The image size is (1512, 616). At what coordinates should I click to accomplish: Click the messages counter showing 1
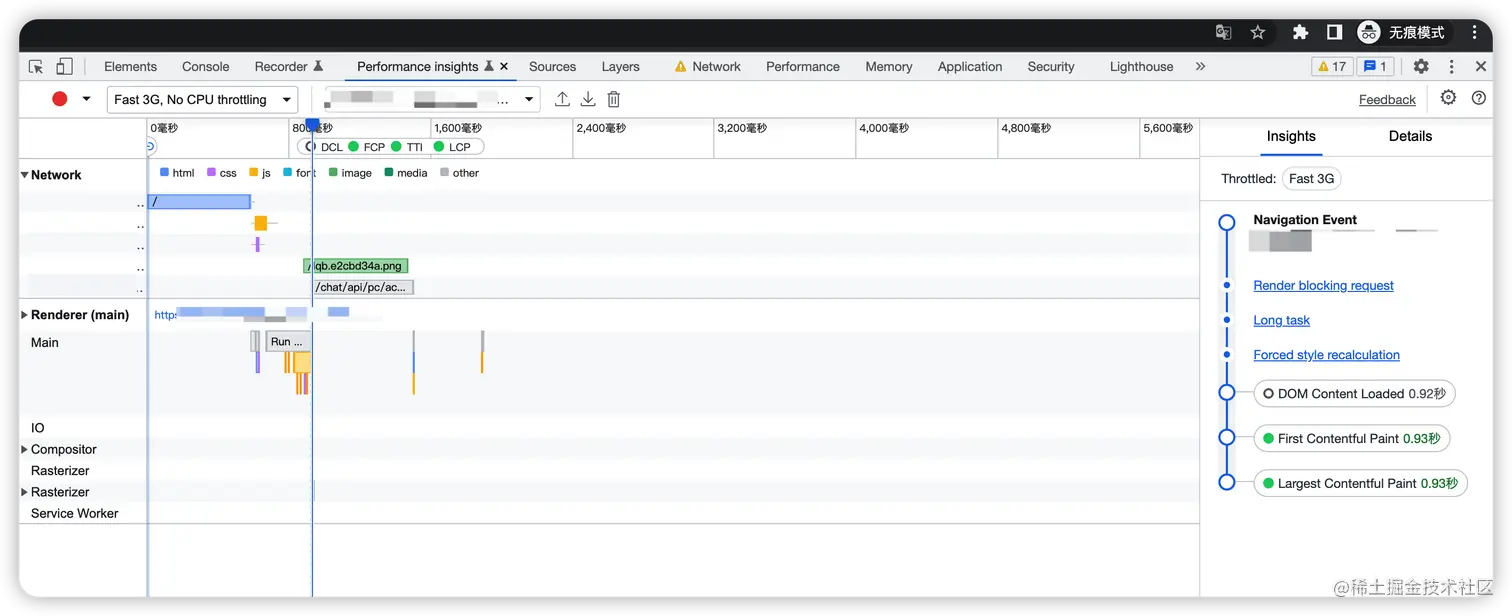1376,67
